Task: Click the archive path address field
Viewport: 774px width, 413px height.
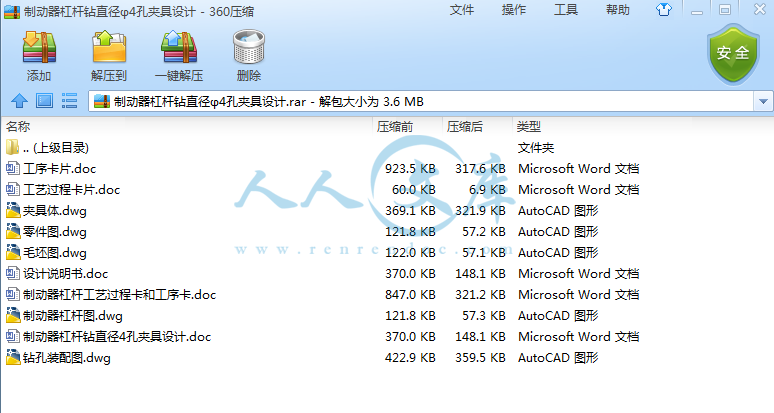Action: click(421, 102)
